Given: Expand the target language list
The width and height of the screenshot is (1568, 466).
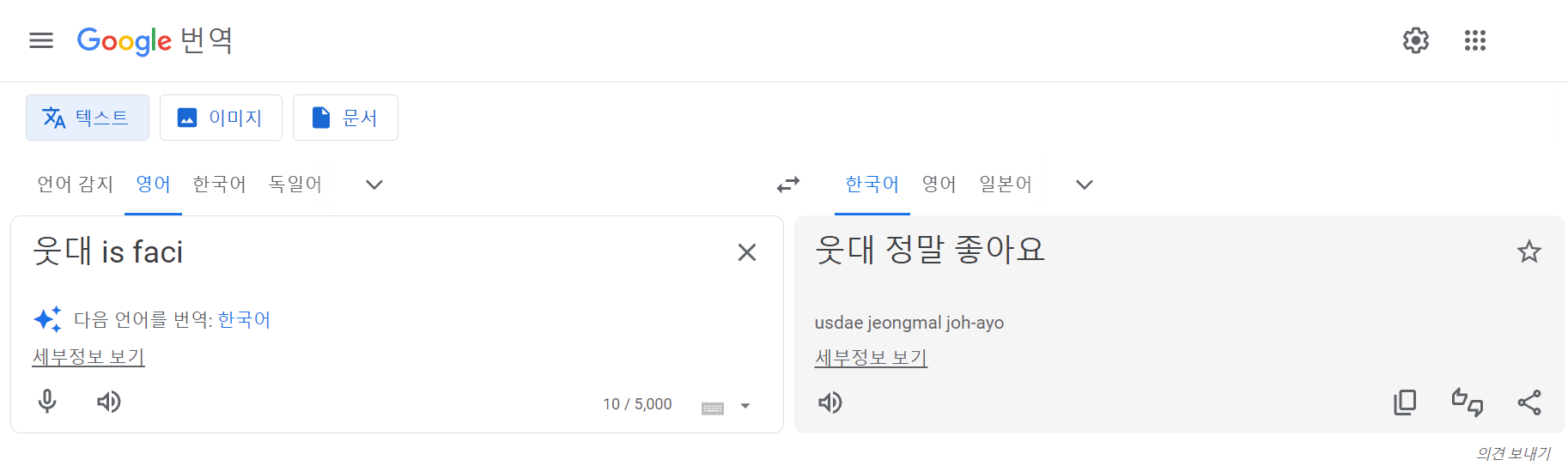Looking at the screenshot, I should coord(1084,185).
